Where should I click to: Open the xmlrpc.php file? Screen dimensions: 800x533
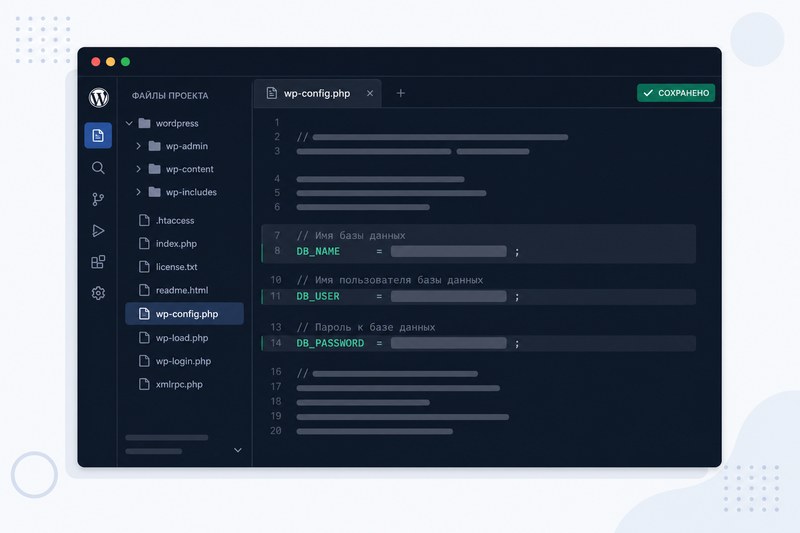179,385
